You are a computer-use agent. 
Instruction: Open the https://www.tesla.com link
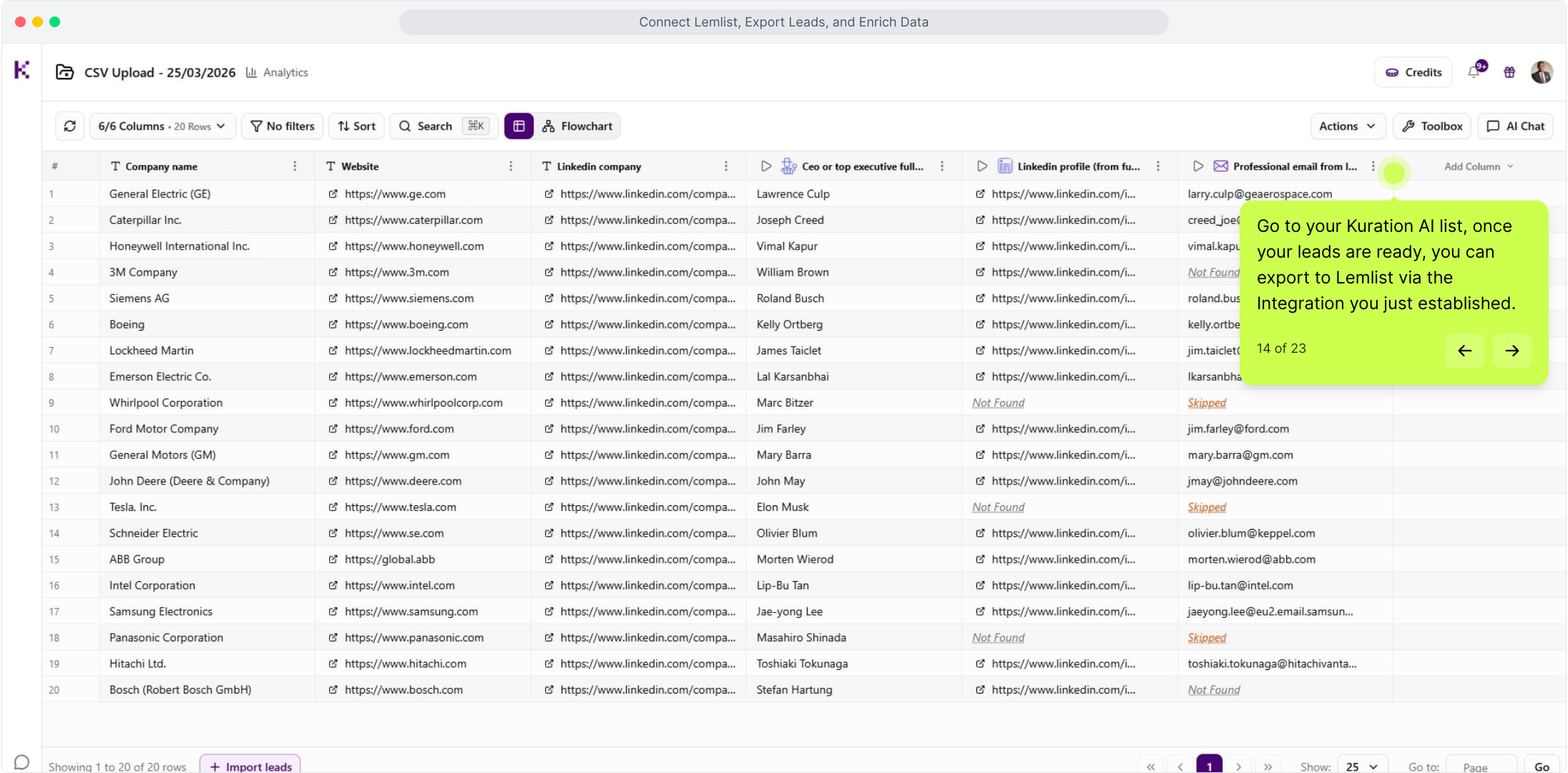point(401,507)
